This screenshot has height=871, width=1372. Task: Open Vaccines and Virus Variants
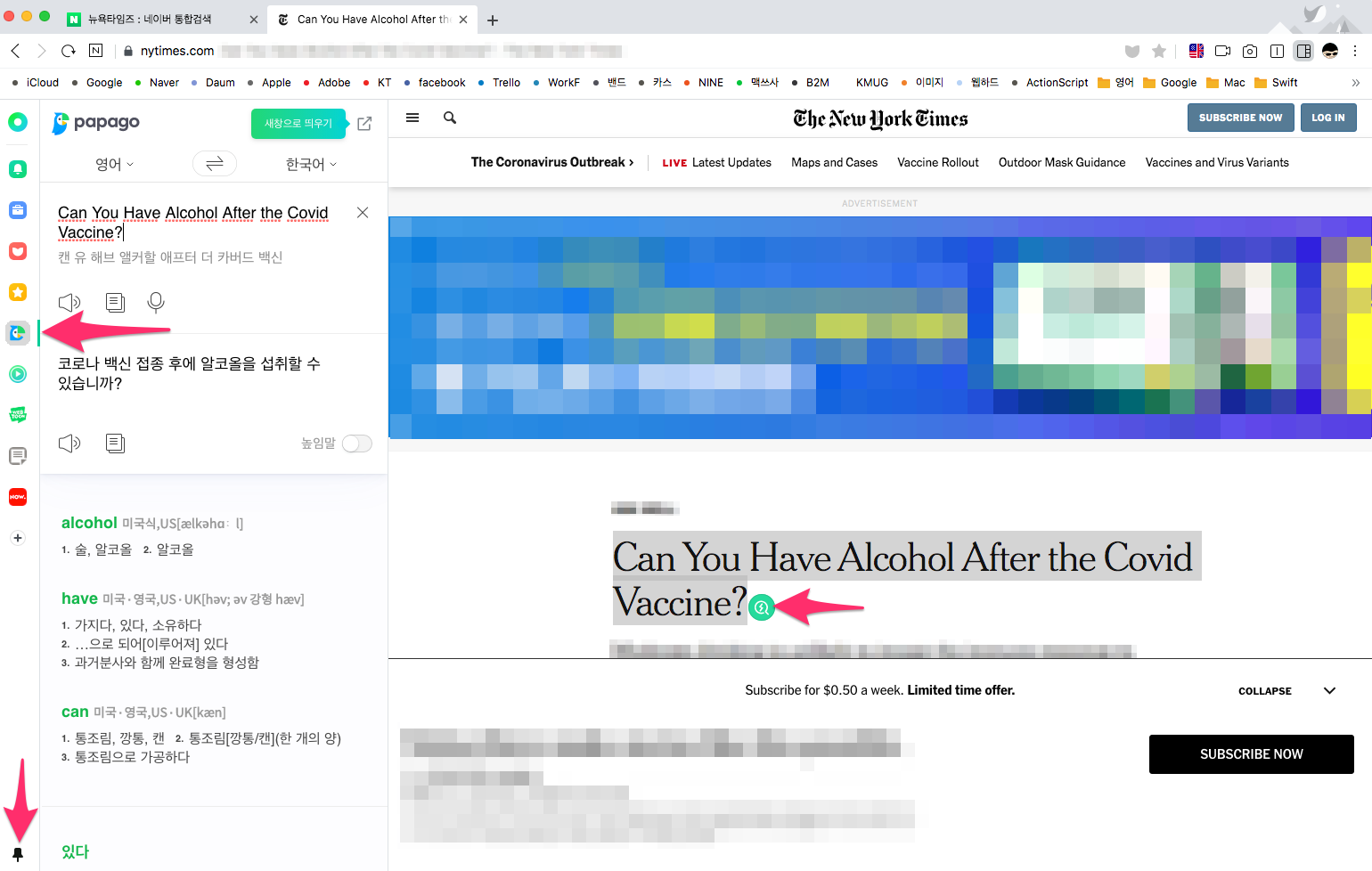pyautogui.click(x=1217, y=163)
